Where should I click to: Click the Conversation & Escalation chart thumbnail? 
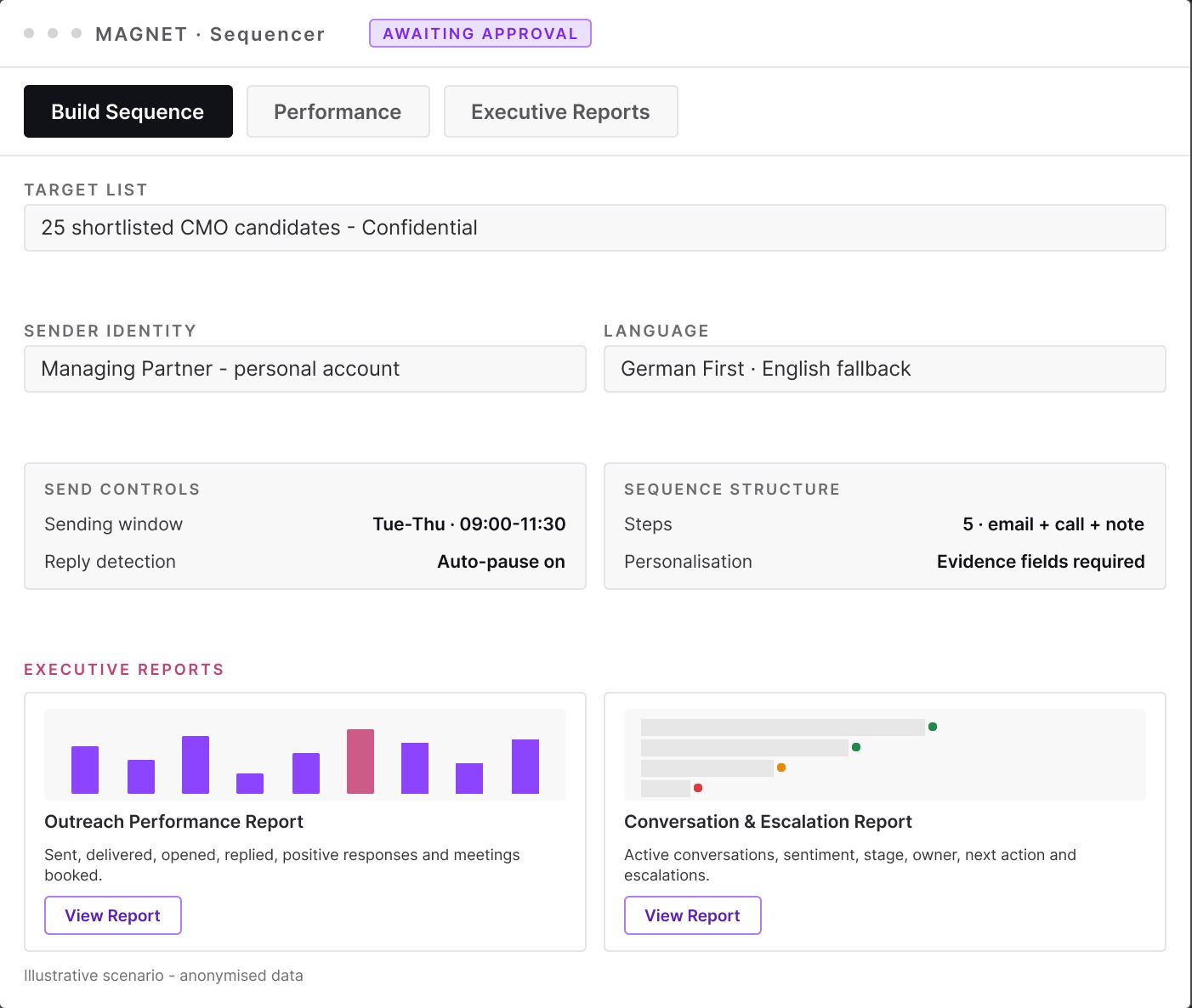point(885,755)
